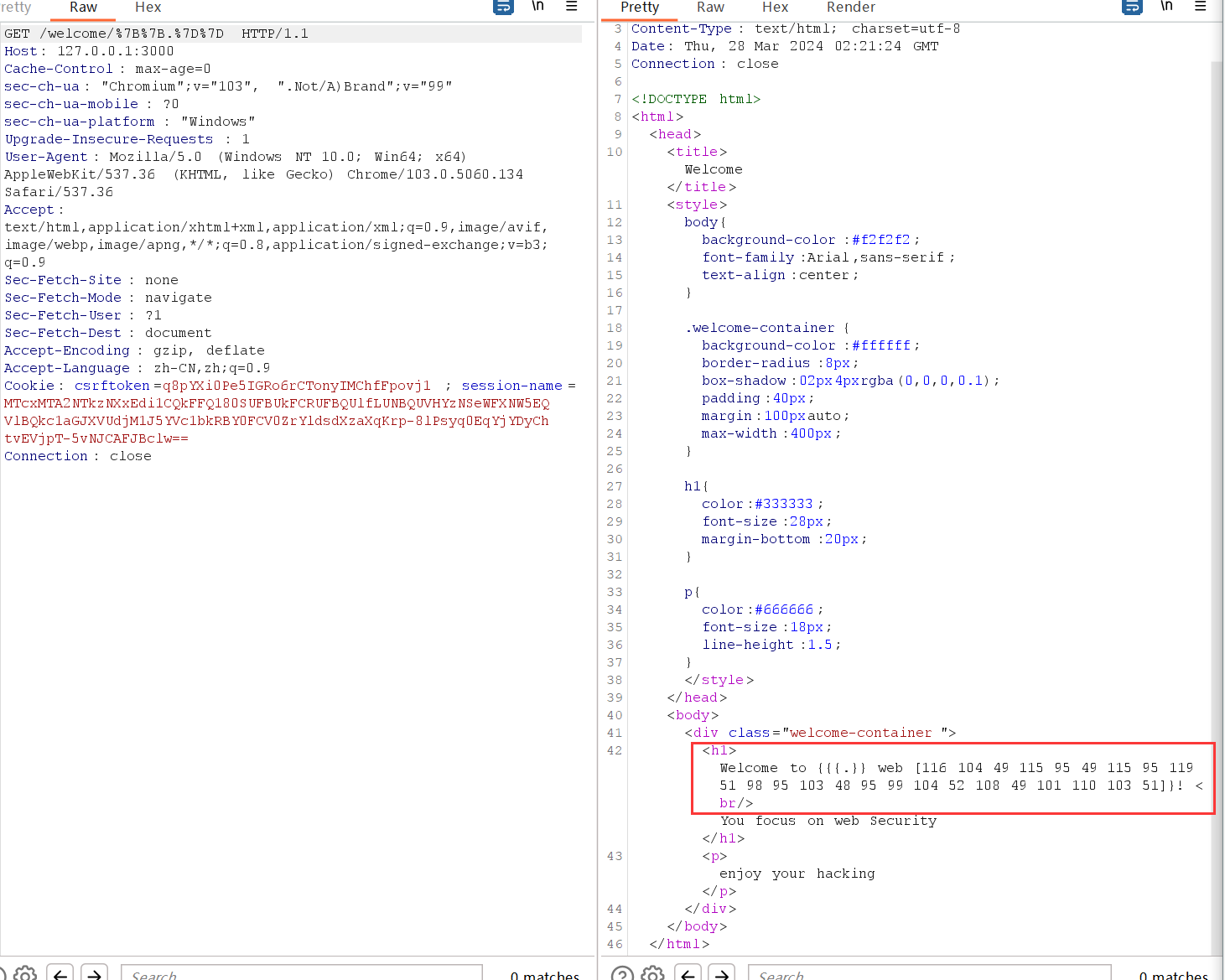Screen dimensions: 1225x980
Task: Click the request Connection header name
Action: pyautogui.click(x=46, y=456)
